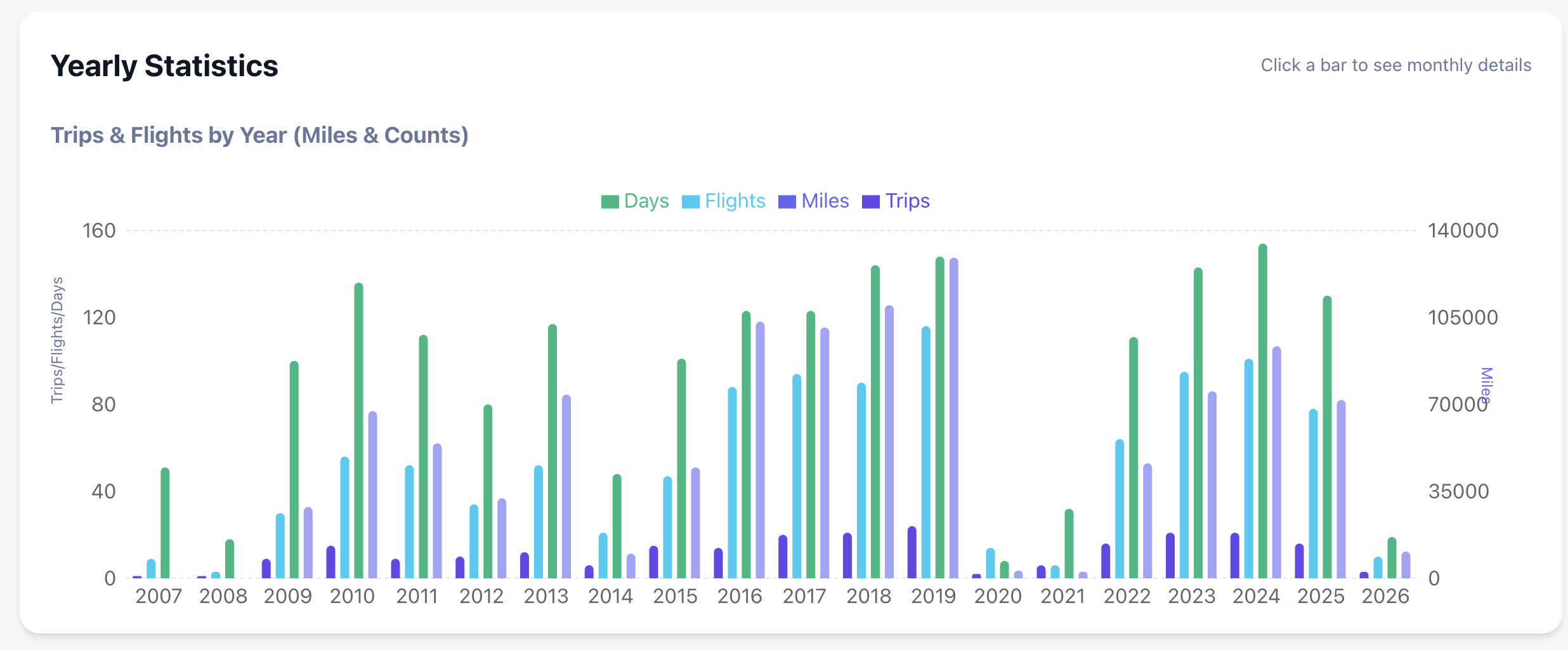Screen dimensions: 1568x650
Task: Click the 2021 green Days bar
Action: [x=1069, y=544]
